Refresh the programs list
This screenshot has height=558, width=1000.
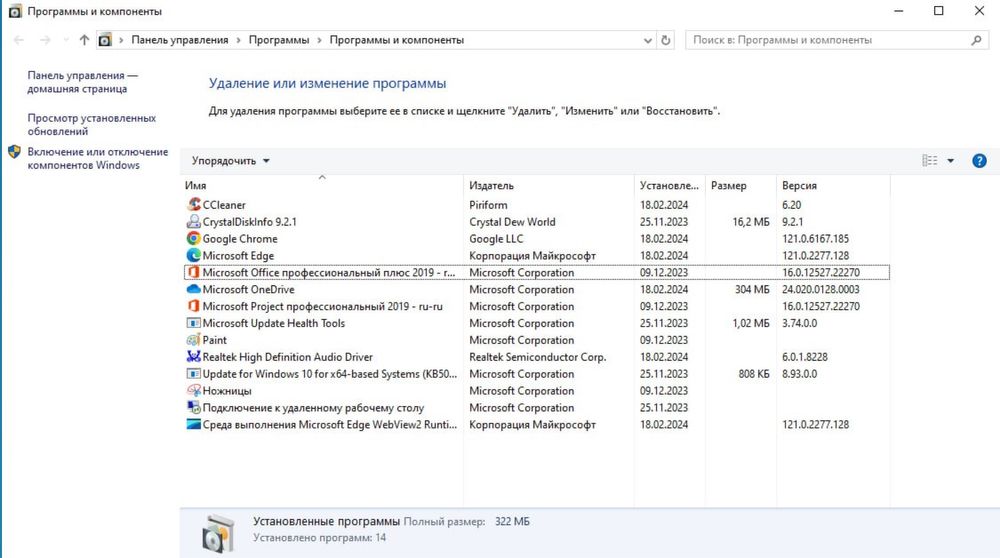[x=665, y=40]
